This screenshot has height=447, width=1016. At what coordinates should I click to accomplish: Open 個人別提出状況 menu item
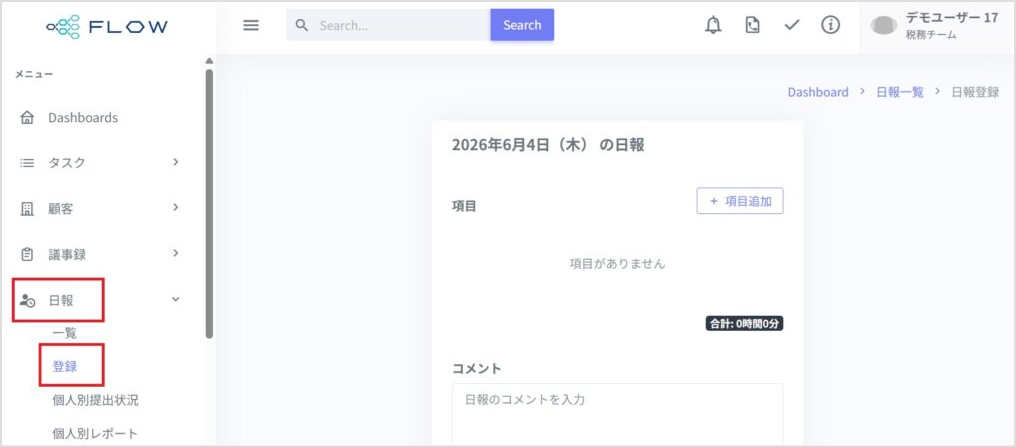tap(95, 400)
